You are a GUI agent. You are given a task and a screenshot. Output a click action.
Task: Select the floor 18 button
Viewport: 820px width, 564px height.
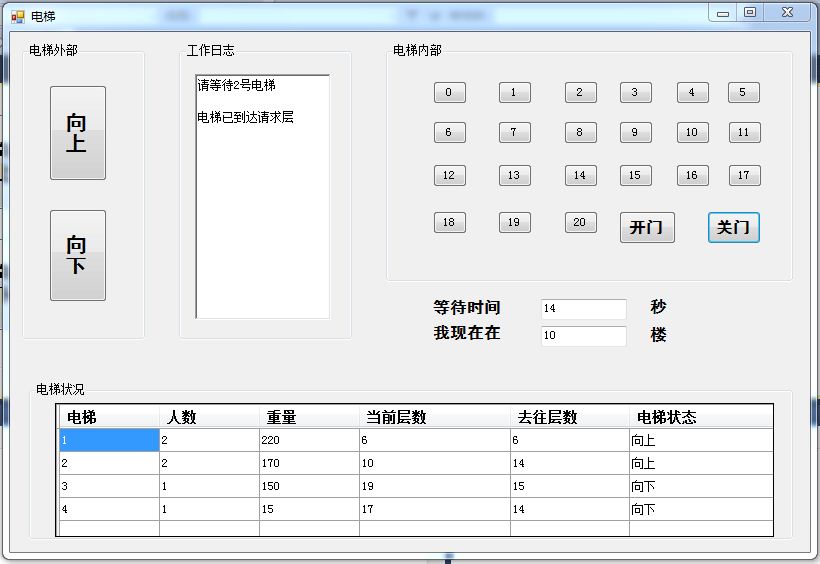coord(449,222)
